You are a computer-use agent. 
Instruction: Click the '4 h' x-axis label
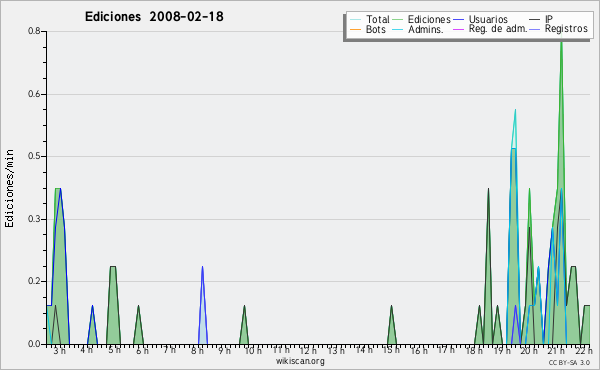[86, 350]
